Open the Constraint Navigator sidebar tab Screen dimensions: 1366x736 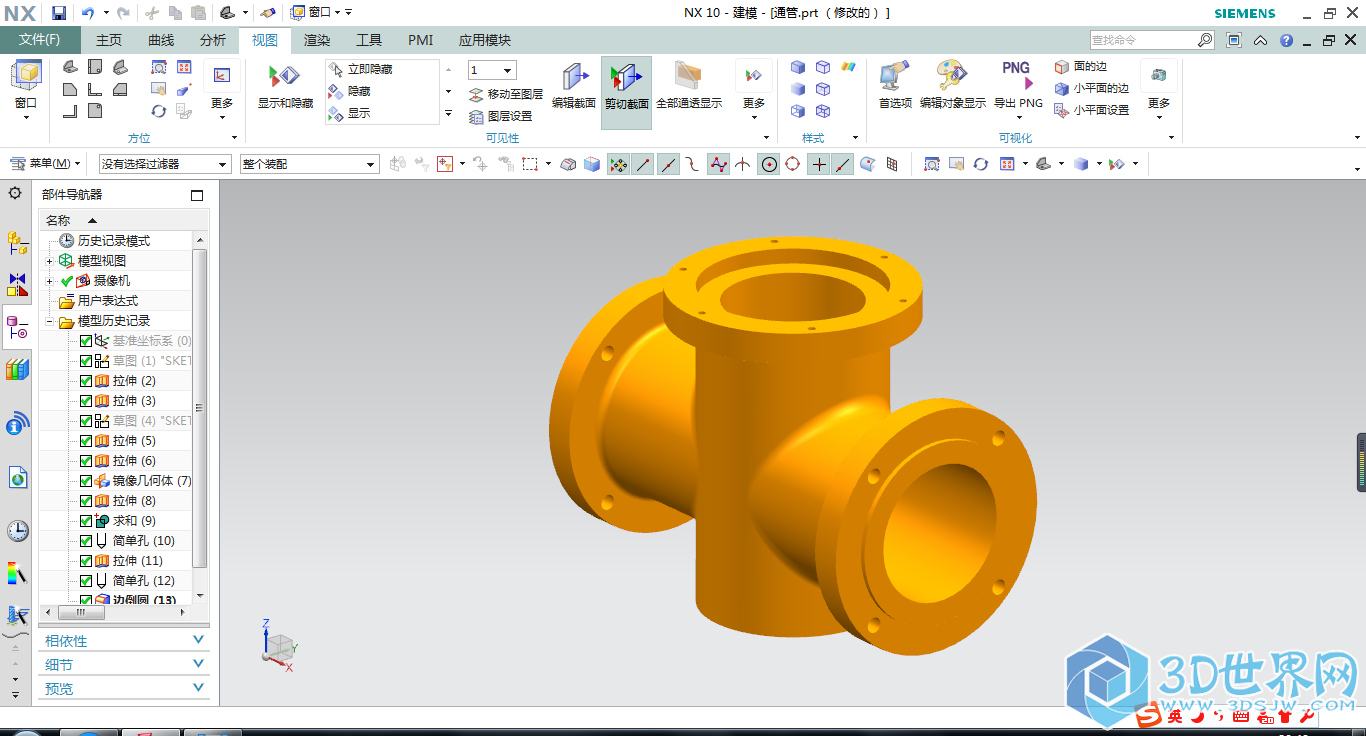(17, 284)
